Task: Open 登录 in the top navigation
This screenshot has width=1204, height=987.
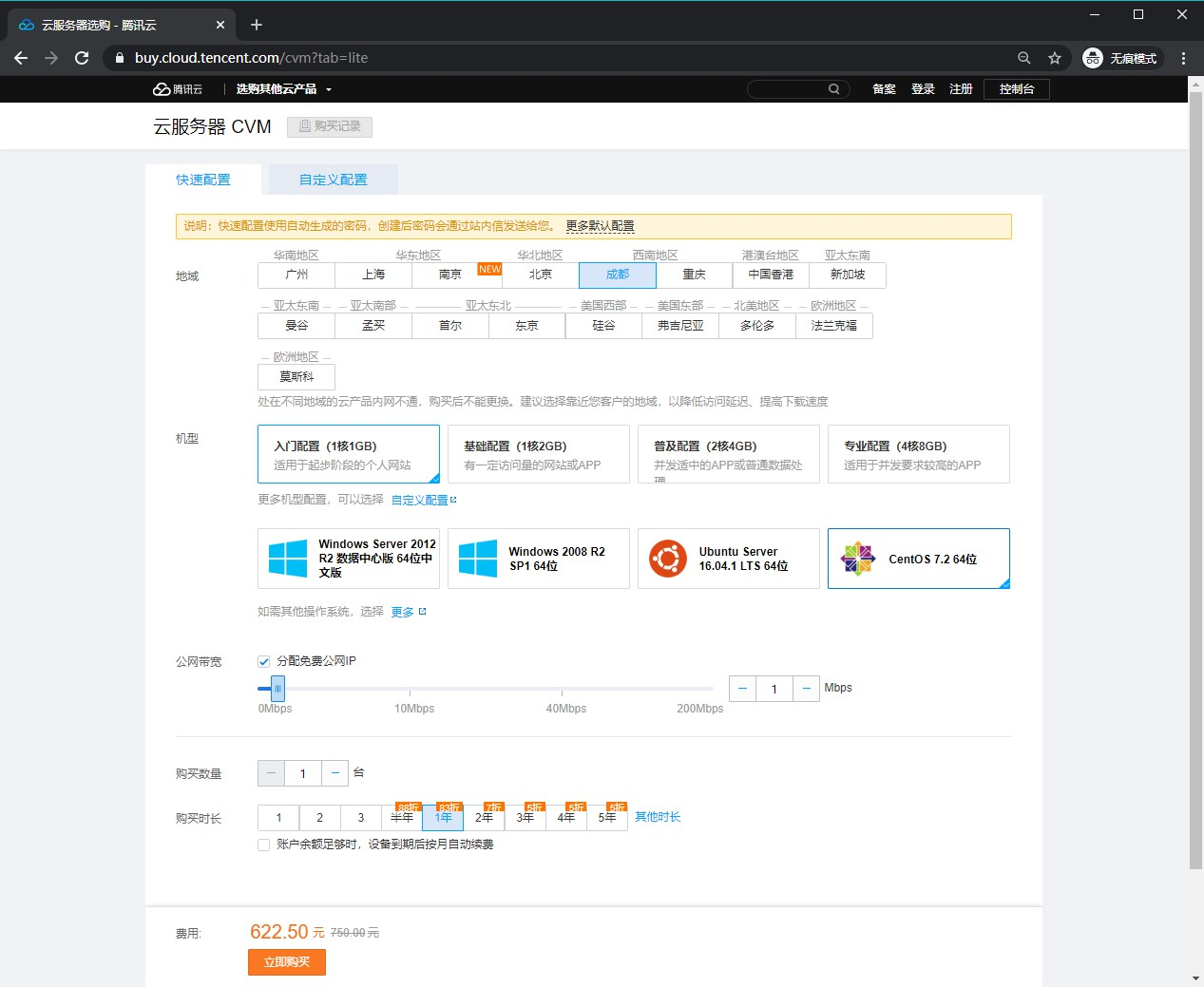Action: click(923, 89)
